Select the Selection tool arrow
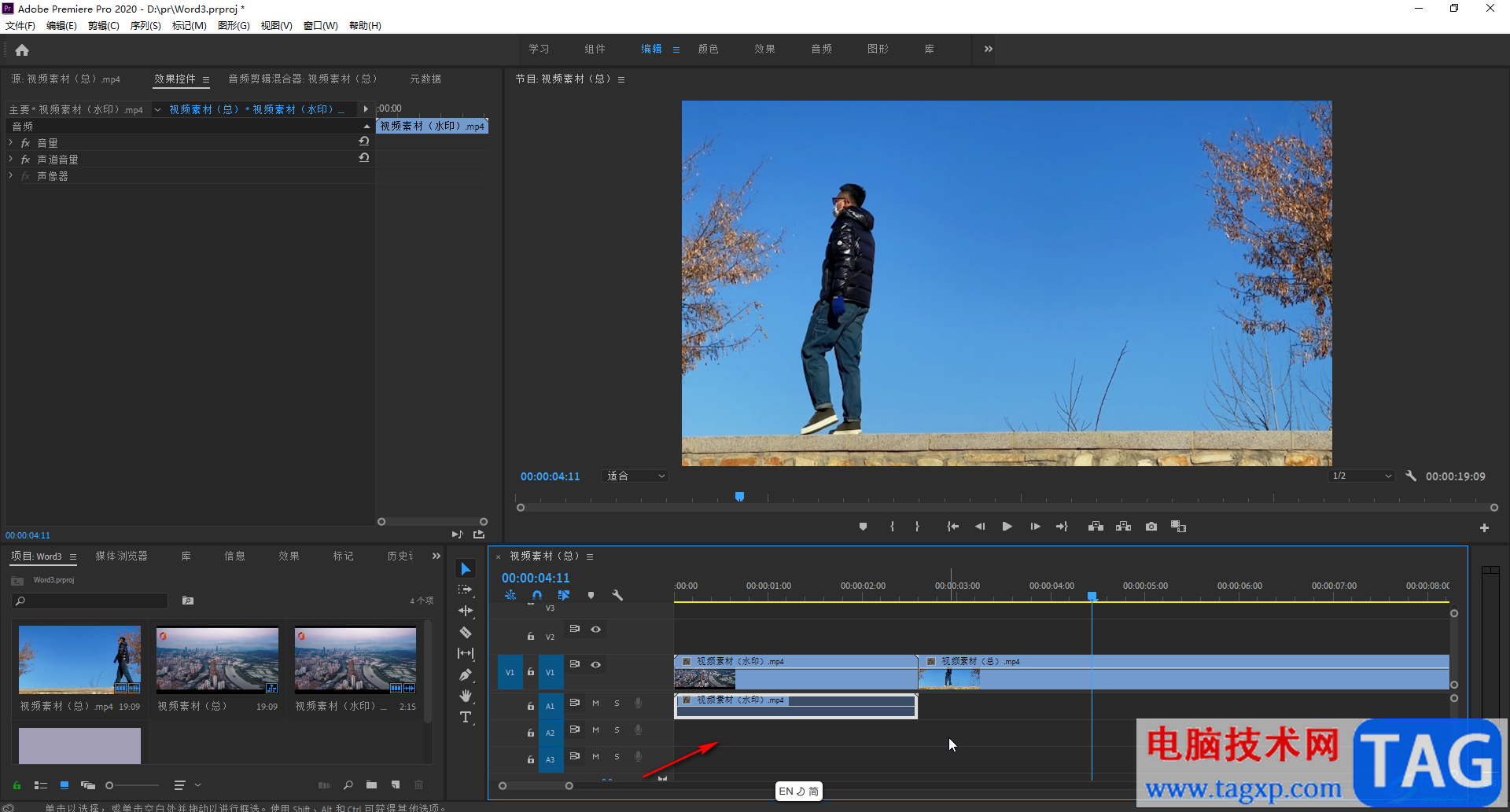 click(x=466, y=568)
